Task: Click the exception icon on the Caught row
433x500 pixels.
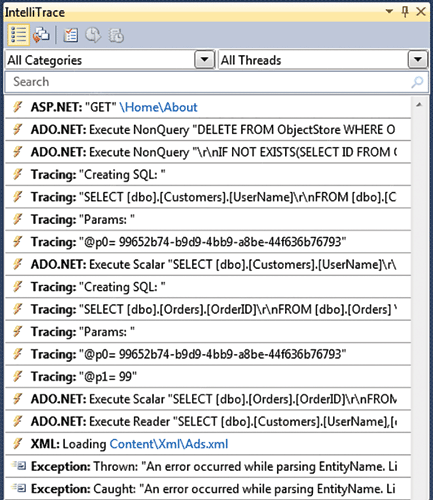Action: click(19, 488)
